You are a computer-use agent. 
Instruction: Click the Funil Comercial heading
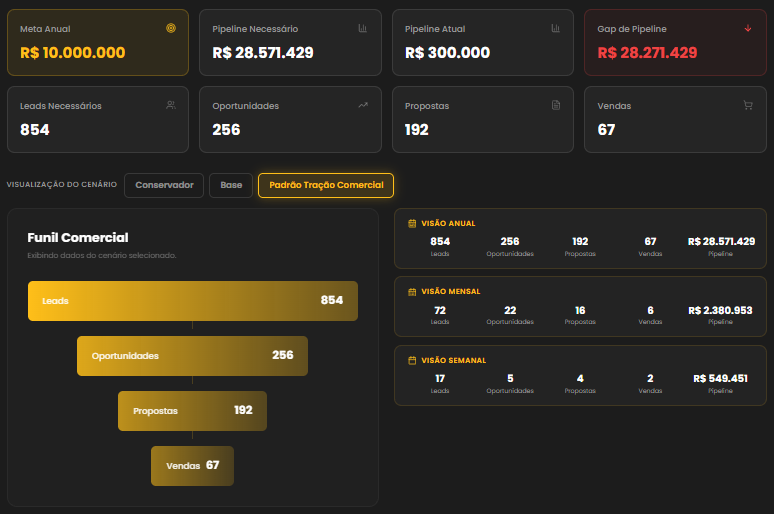77,237
